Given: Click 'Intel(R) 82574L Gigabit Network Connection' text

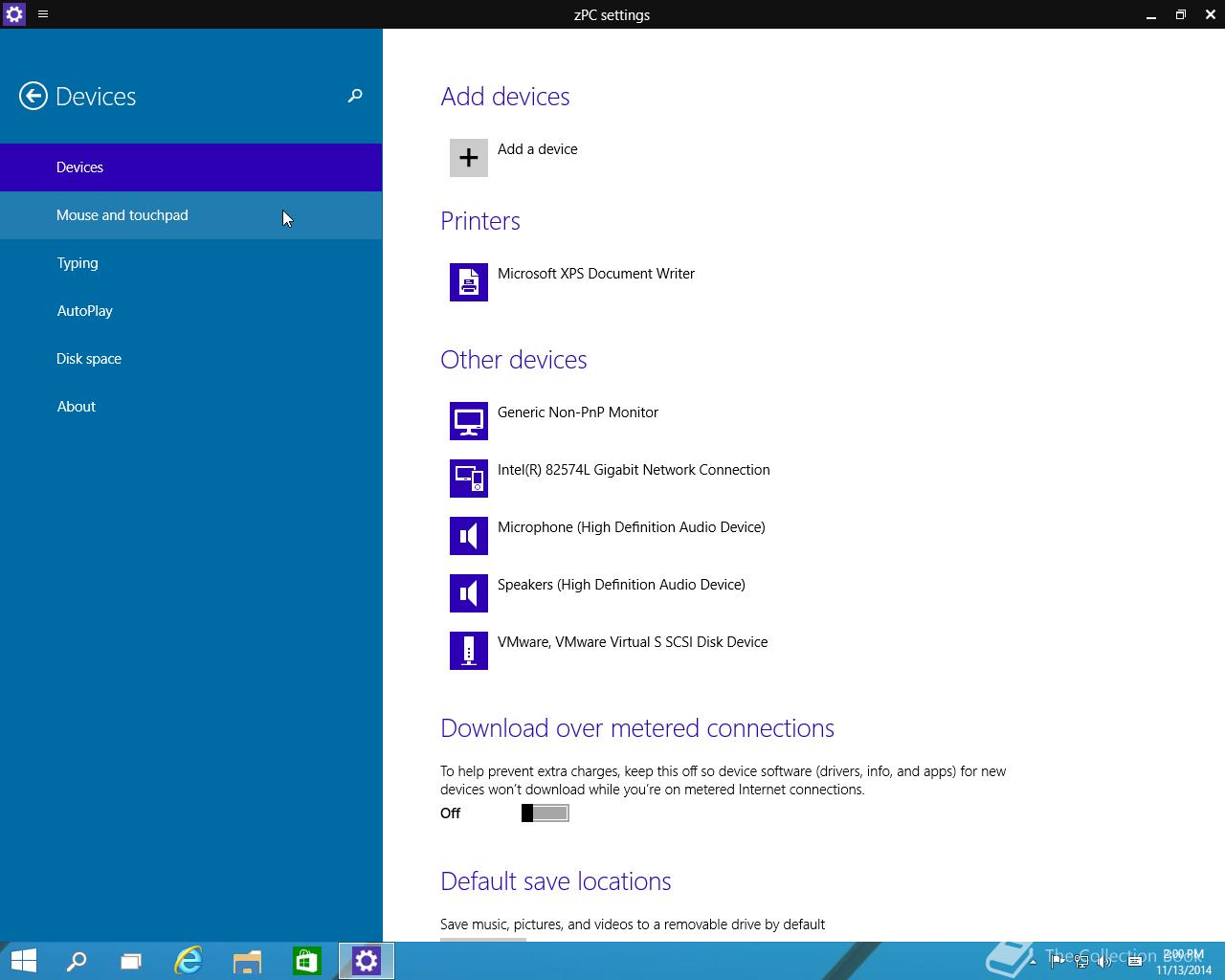Looking at the screenshot, I should tap(634, 470).
